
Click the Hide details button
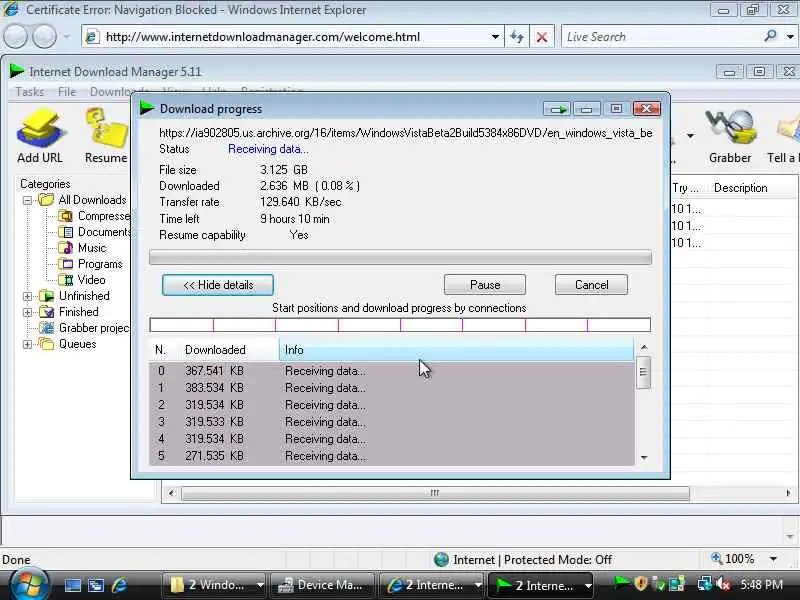pos(218,285)
